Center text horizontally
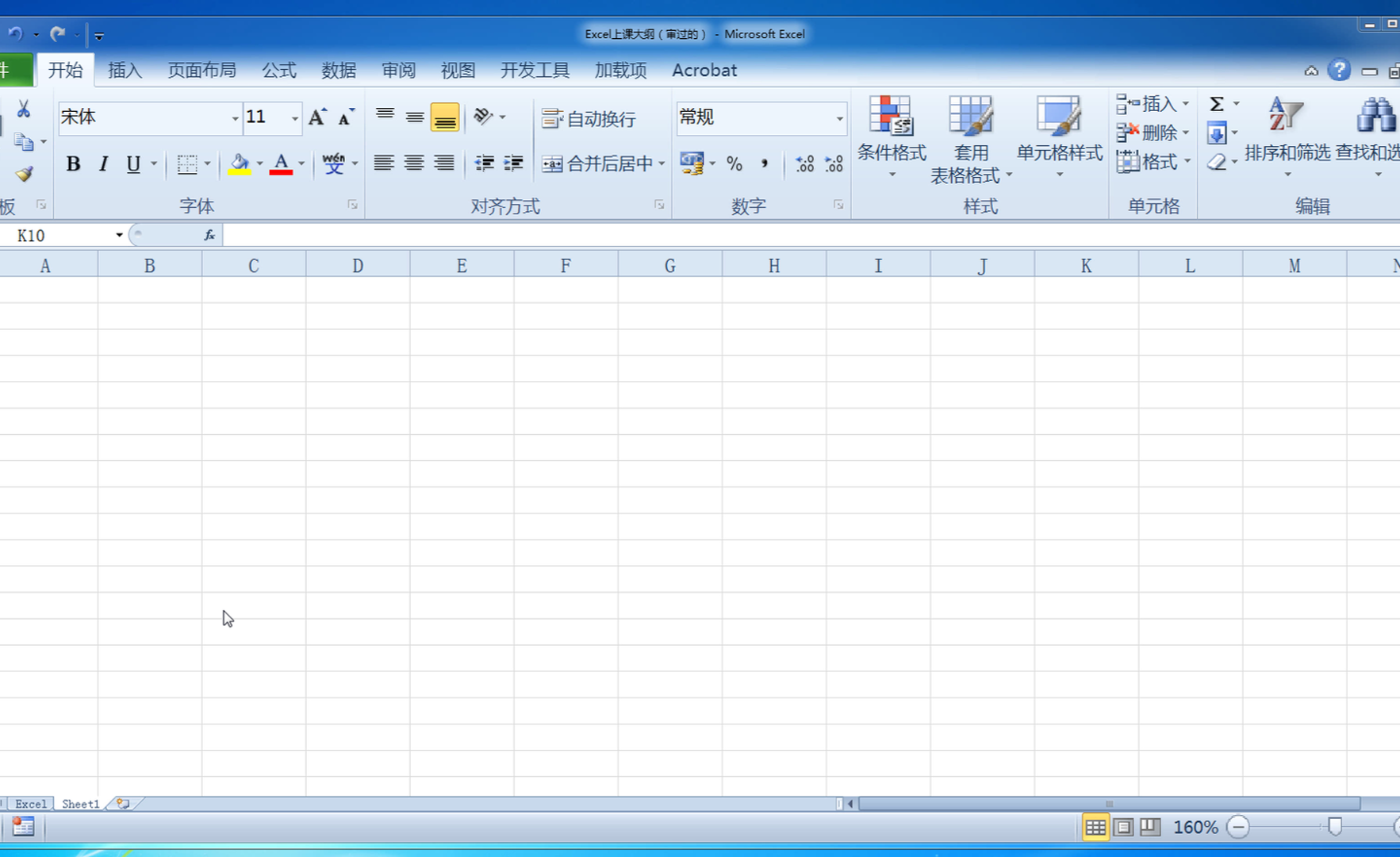 pyautogui.click(x=414, y=163)
